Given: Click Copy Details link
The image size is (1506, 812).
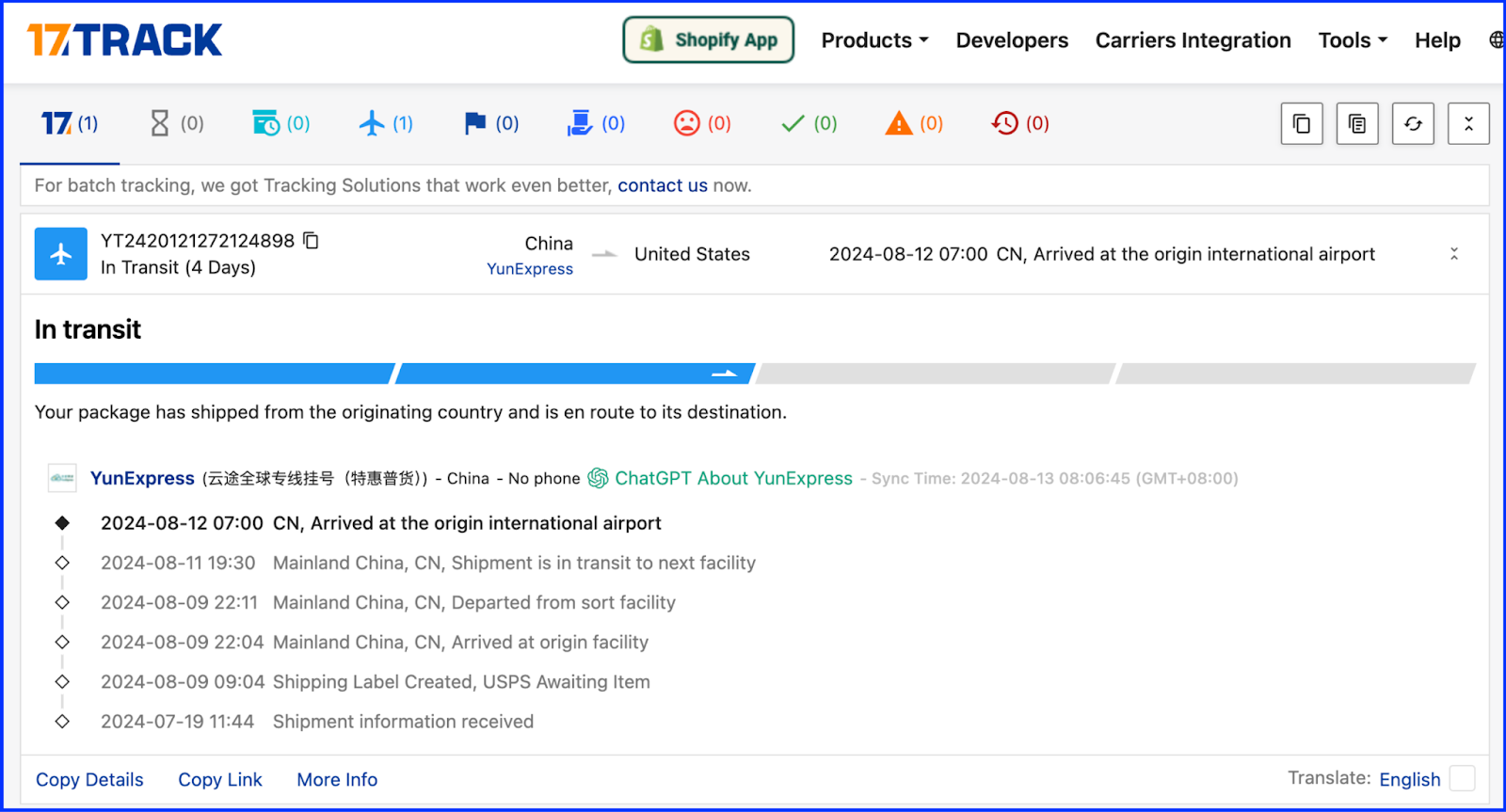Looking at the screenshot, I should pos(89,780).
